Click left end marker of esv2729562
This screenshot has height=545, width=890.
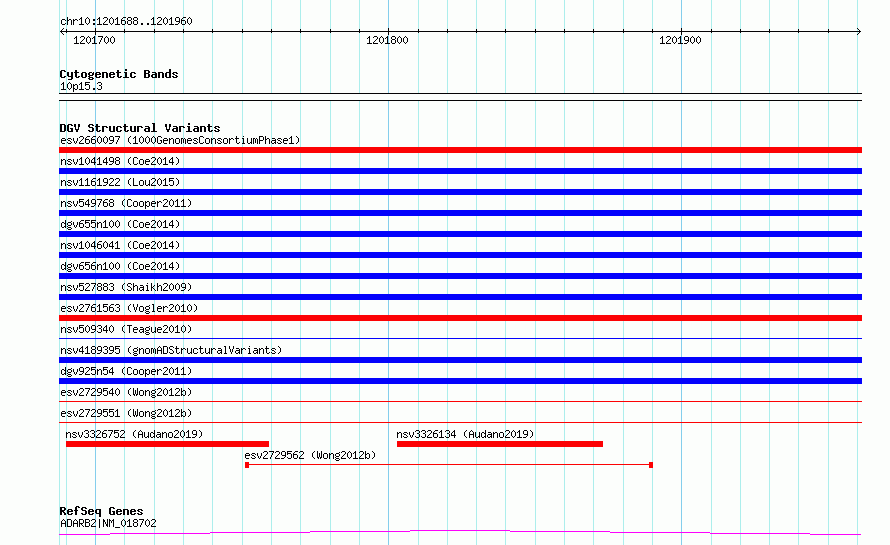[x=247, y=465]
